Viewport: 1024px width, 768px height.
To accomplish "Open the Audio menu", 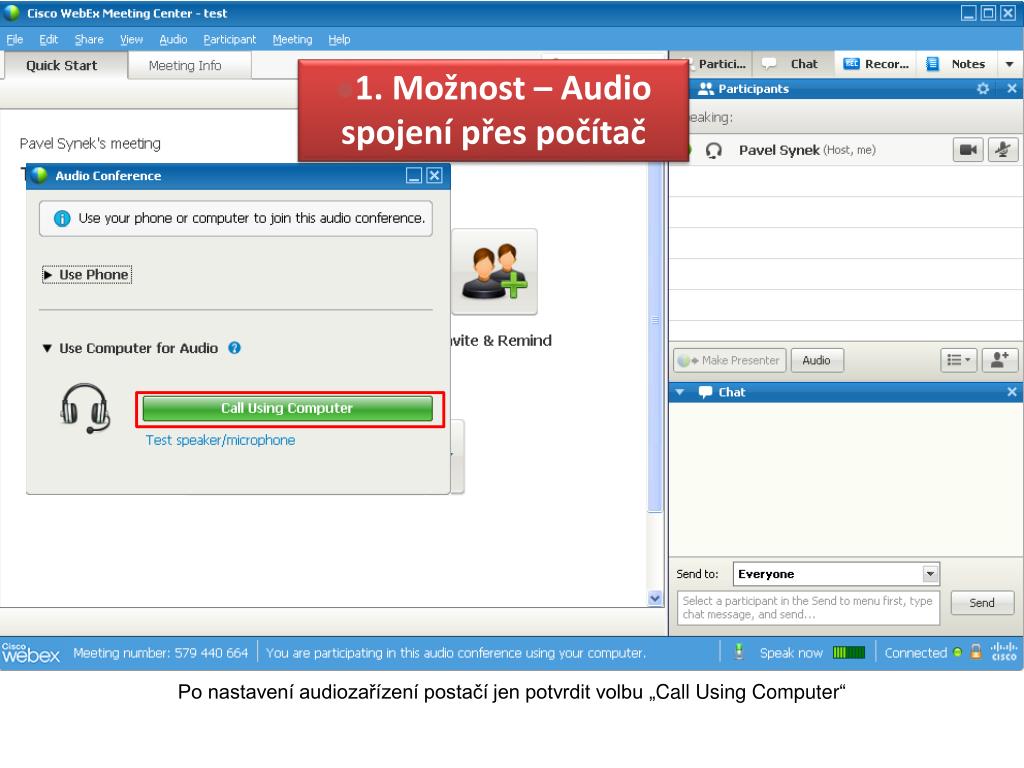I will [173, 39].
